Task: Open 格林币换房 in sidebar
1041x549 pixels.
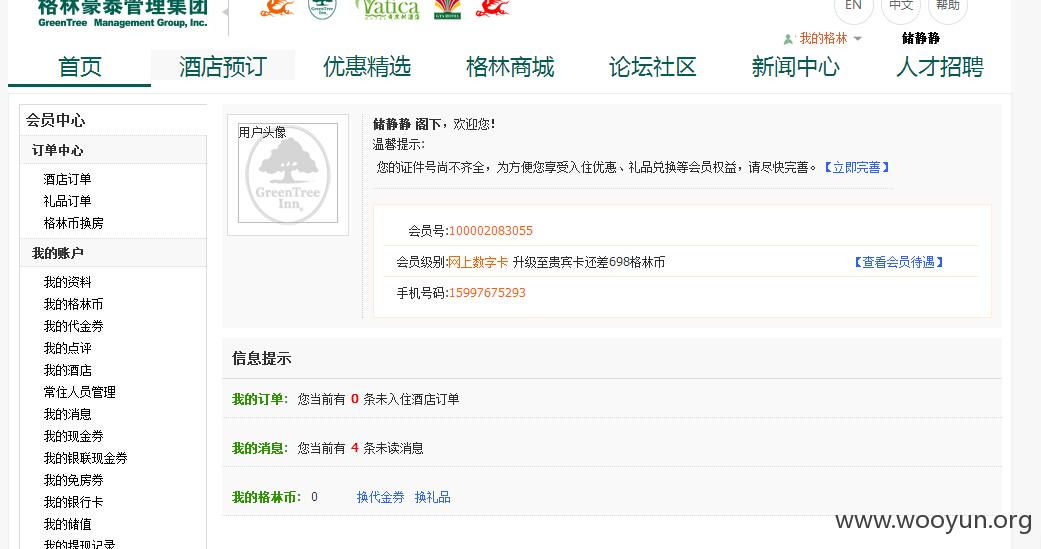Action: tap(73, 223)
